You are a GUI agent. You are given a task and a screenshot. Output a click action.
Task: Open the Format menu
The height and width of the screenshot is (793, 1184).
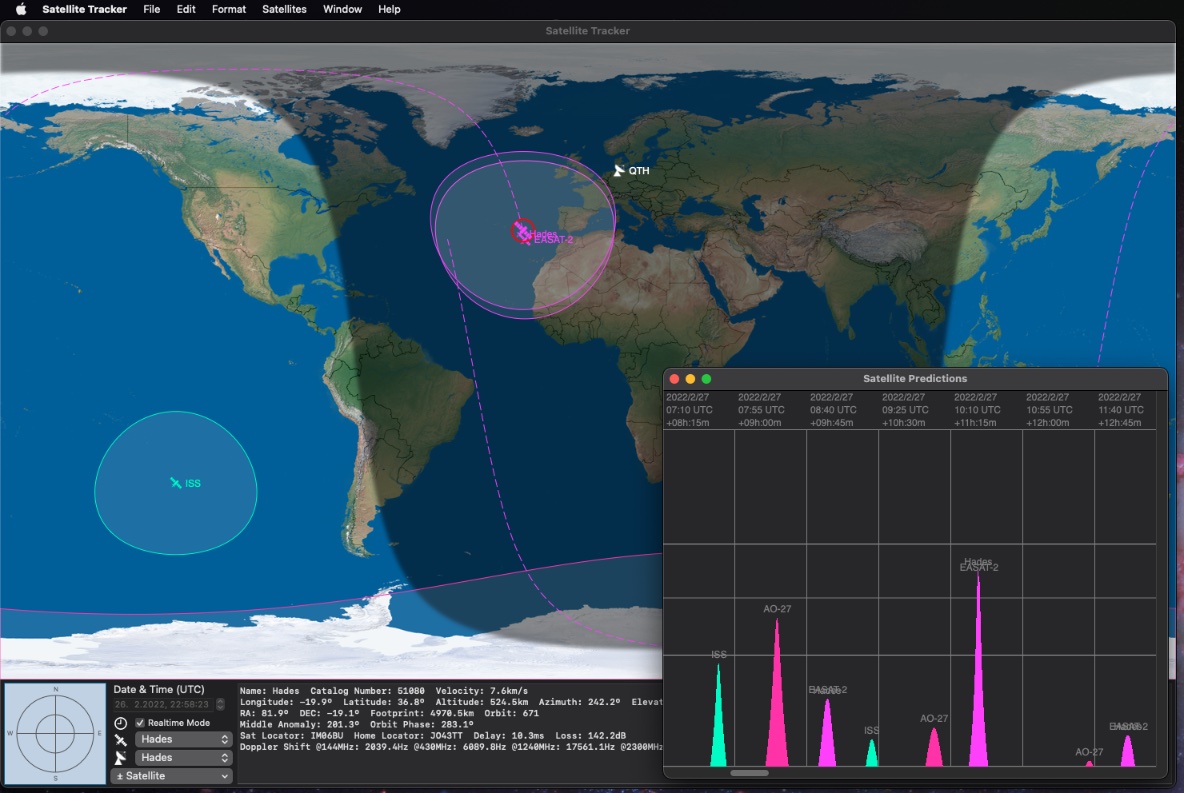(229, 9)
